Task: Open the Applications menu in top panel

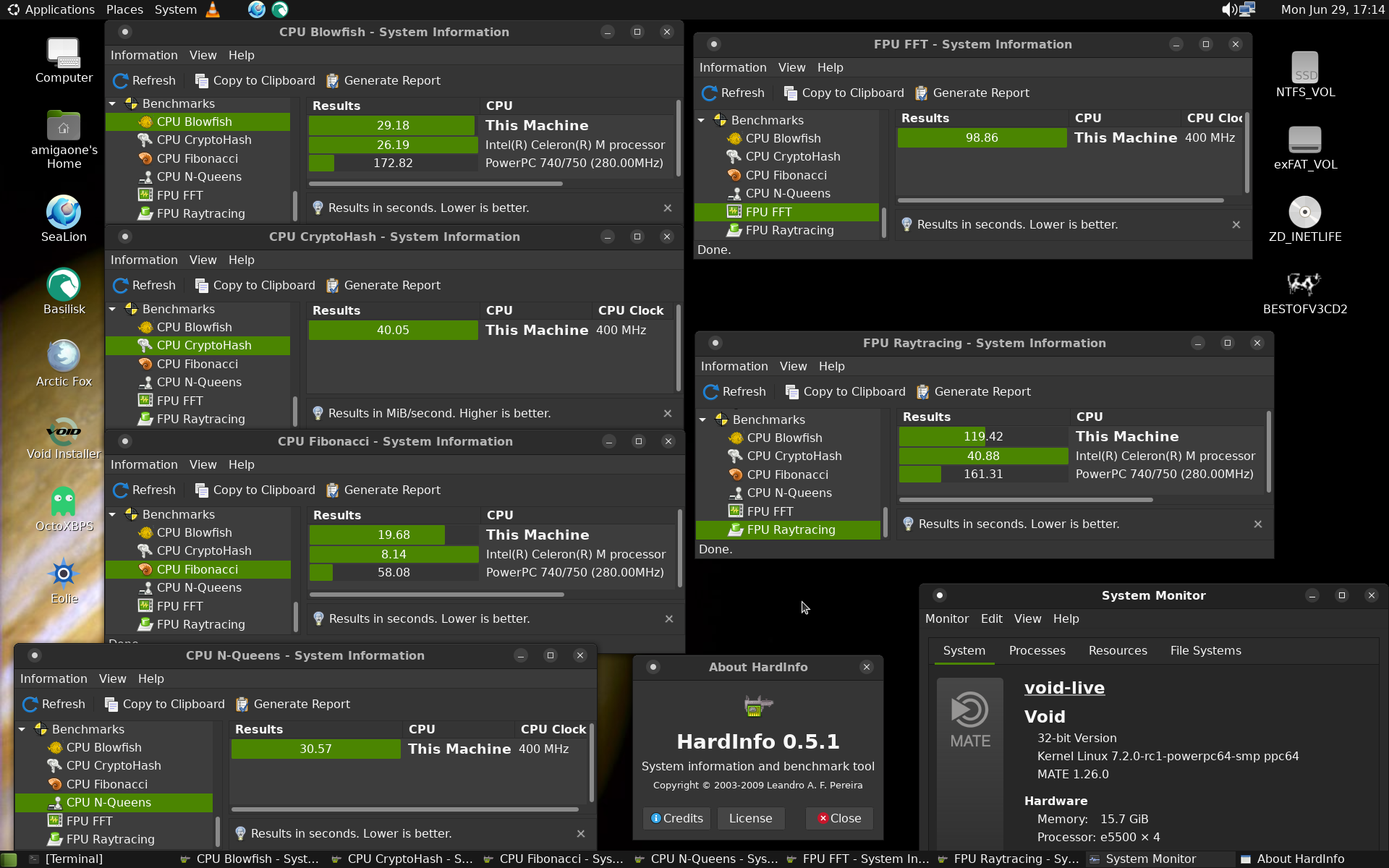Action: tap(51, 9)
